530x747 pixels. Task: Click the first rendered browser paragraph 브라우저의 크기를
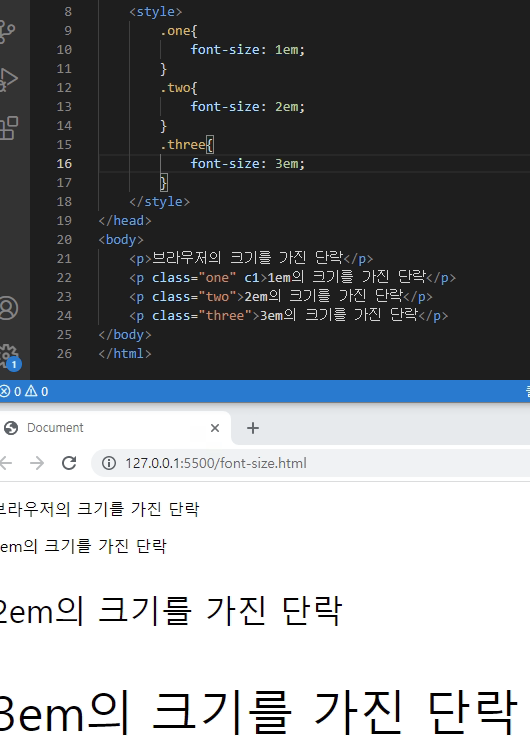coord(99,509)
